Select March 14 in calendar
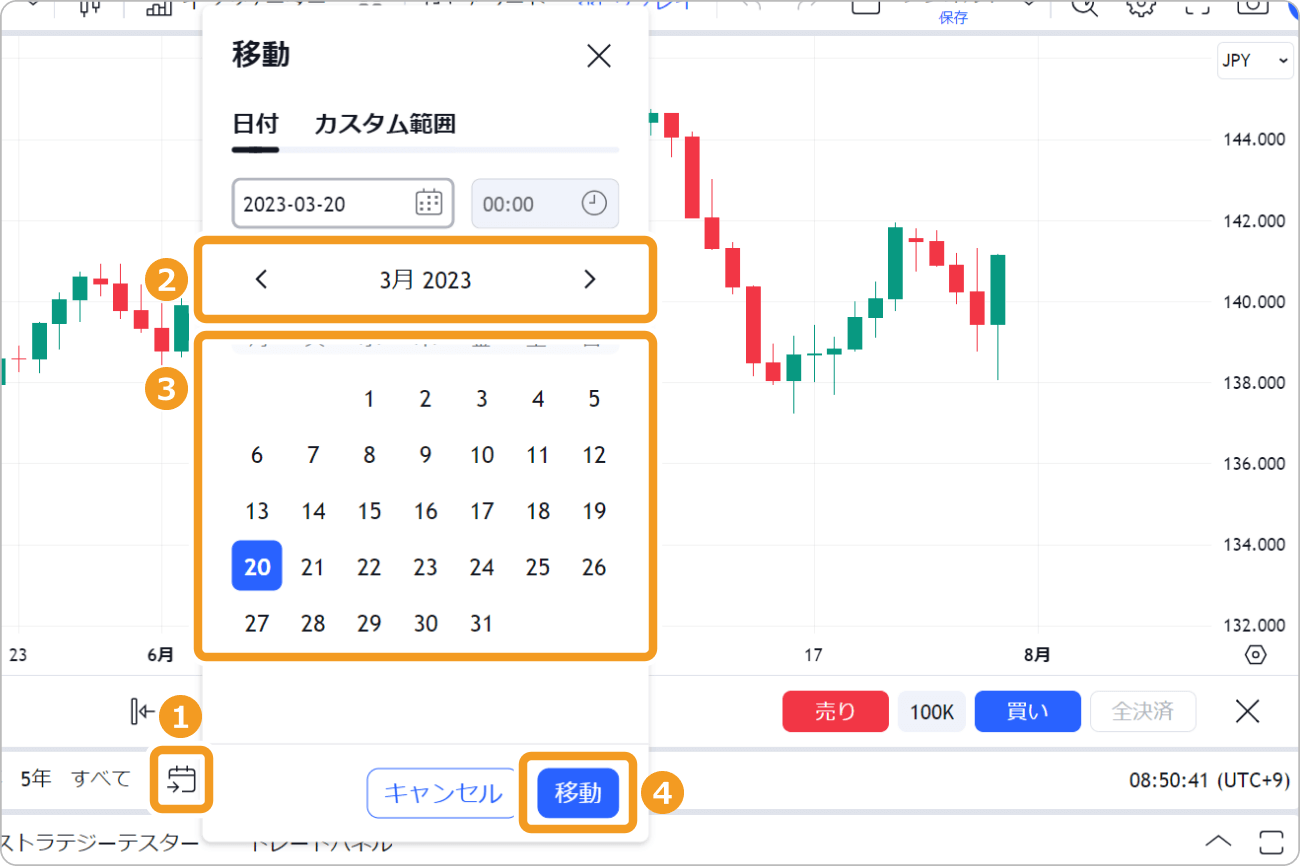The image size is (1300, 866). pyautogui.click(x=313, y=512)
